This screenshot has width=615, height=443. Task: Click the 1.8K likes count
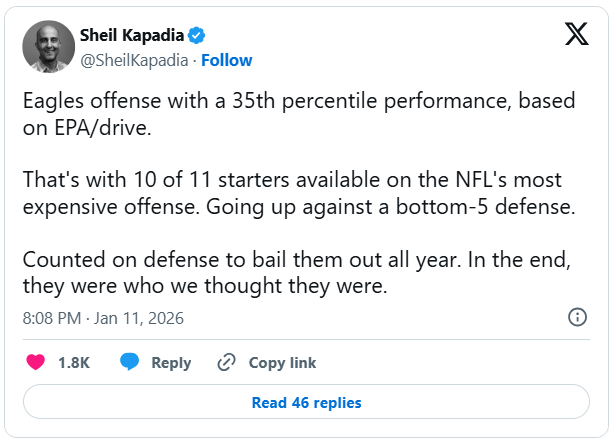(74, 362)
